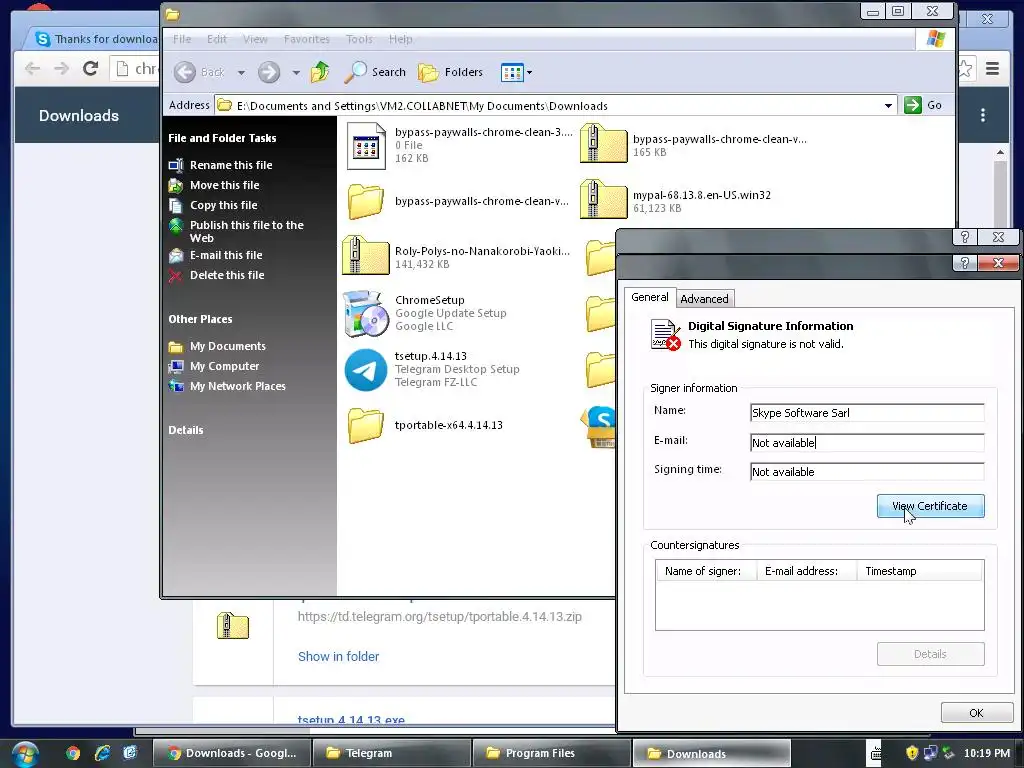Screen dimensions: 1024x768
Task: Launch Internet Explorer from quick launch
Action: click(x=102, y=753)
